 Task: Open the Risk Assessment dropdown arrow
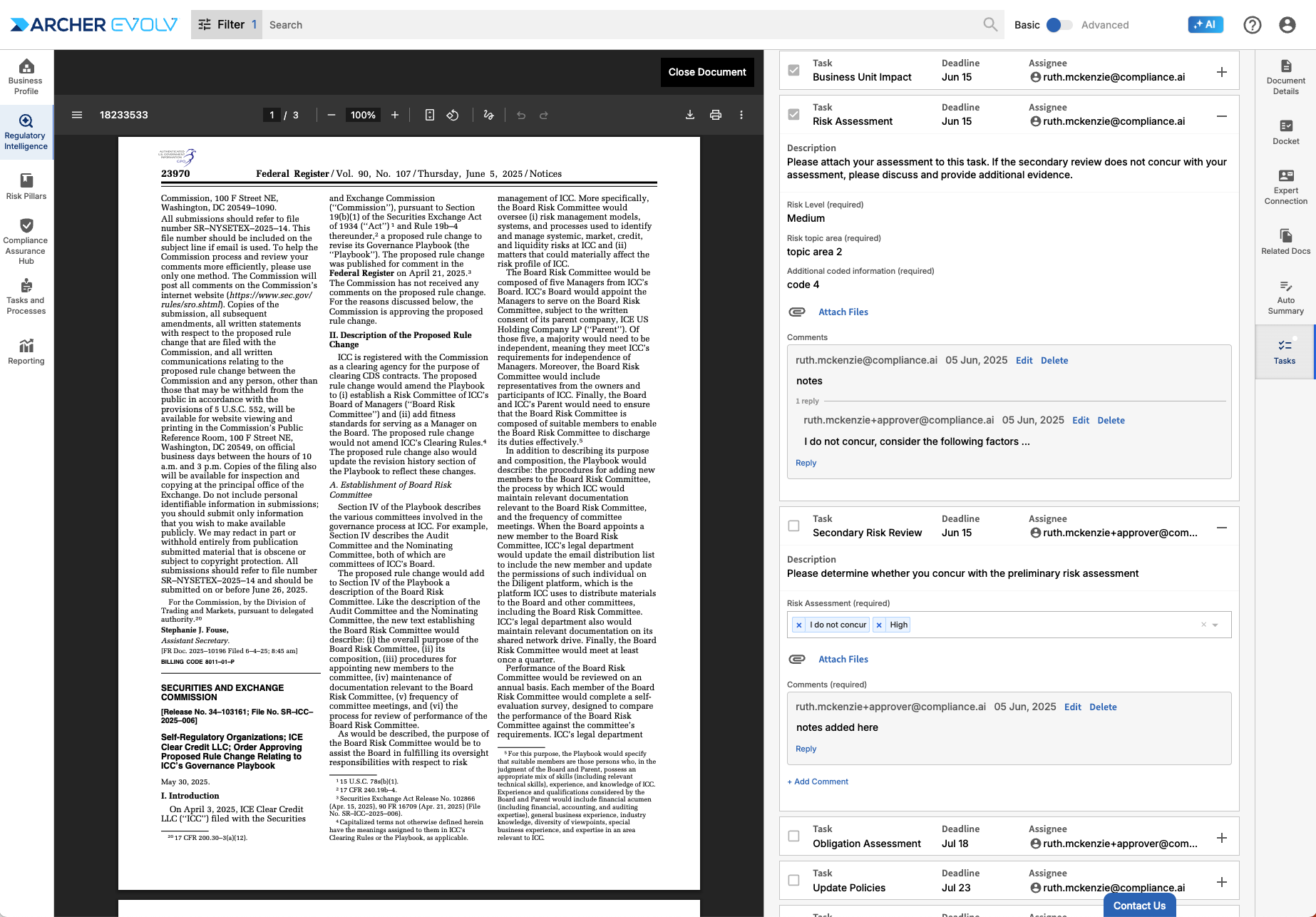coord(1215,625)
